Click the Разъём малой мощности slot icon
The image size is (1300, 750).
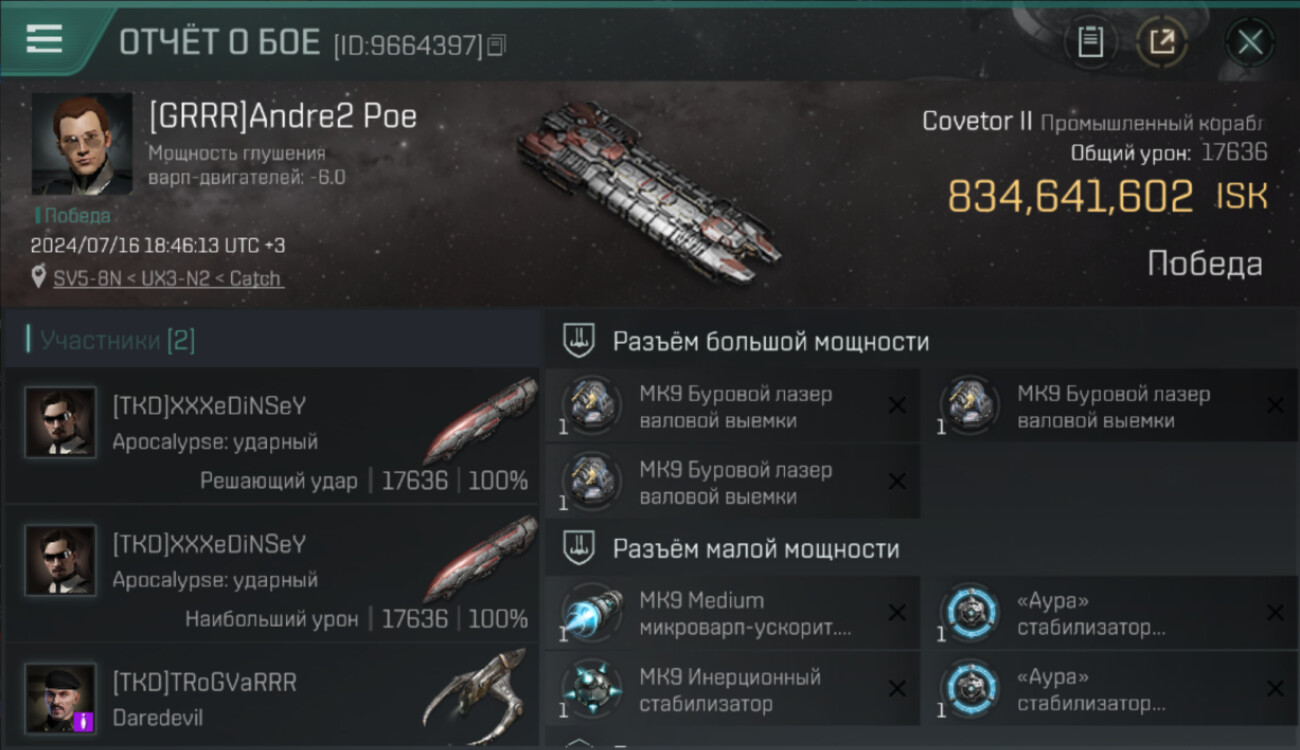(x=579, y=548)
